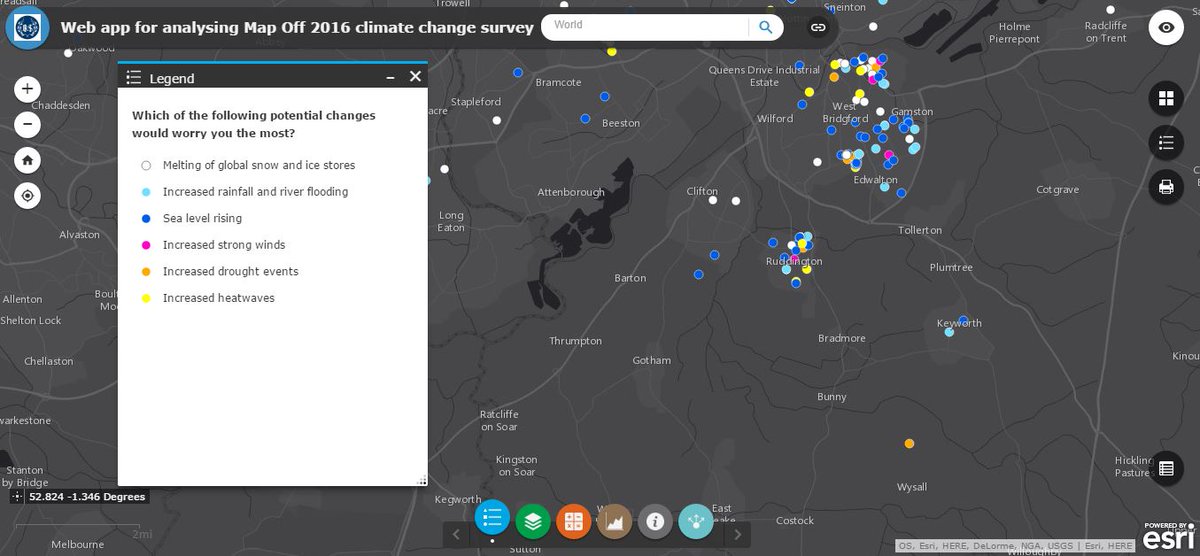Click the yellow heatwaves swatch

coord(146,298)
